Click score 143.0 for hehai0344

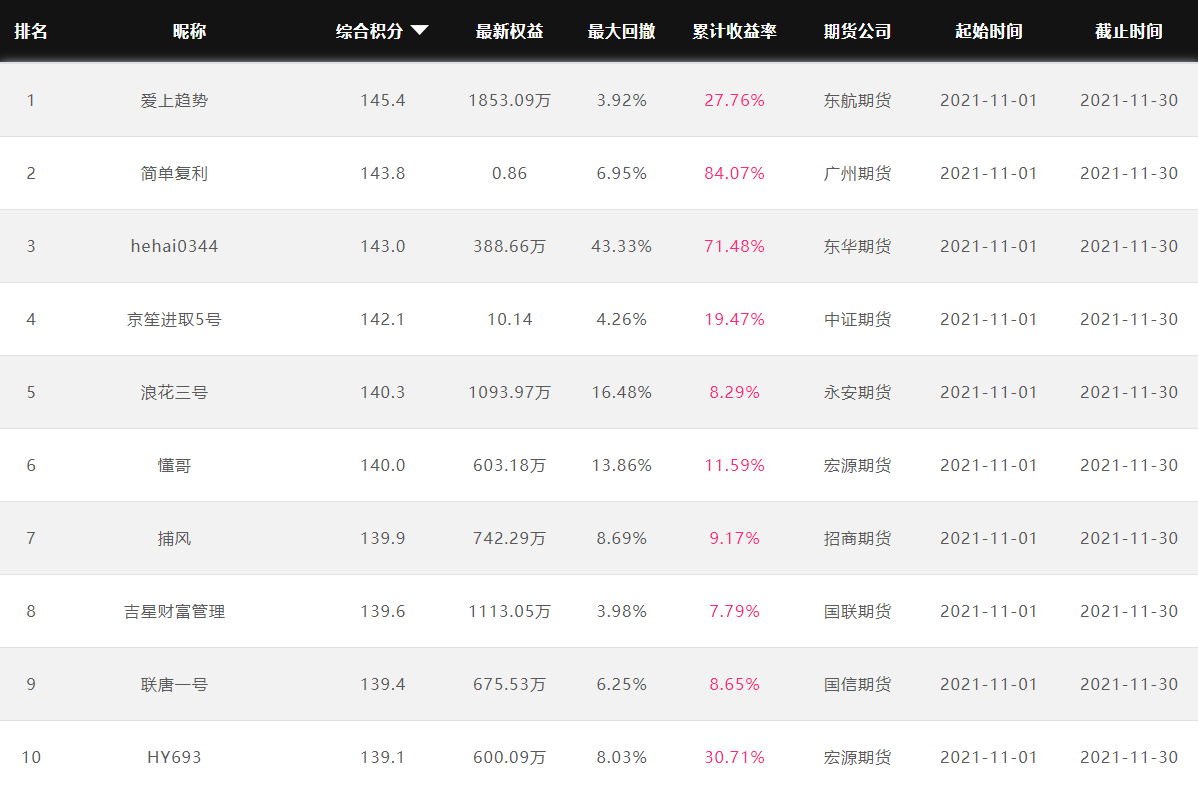383,246
